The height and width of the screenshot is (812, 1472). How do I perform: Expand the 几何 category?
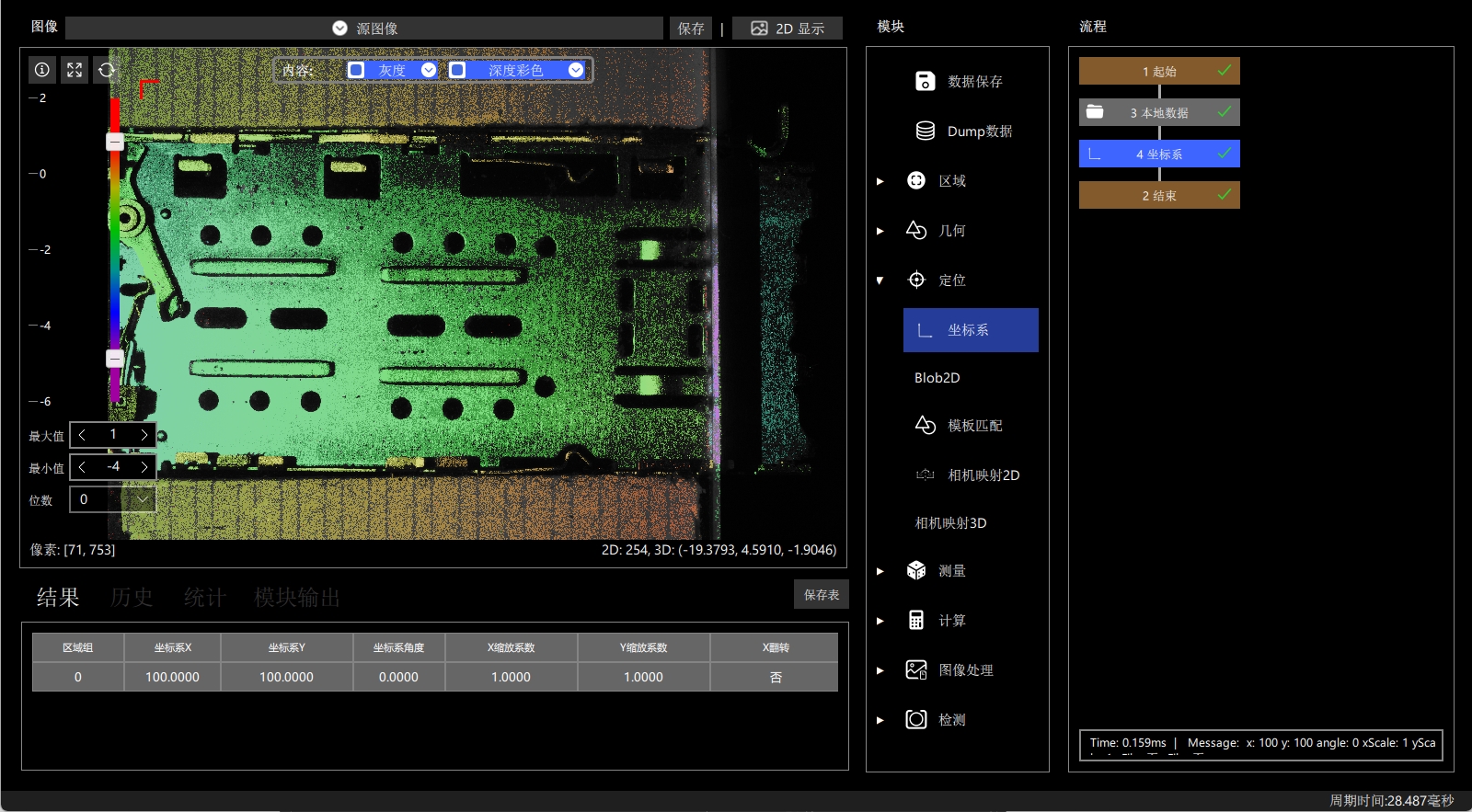click(880, 231)
